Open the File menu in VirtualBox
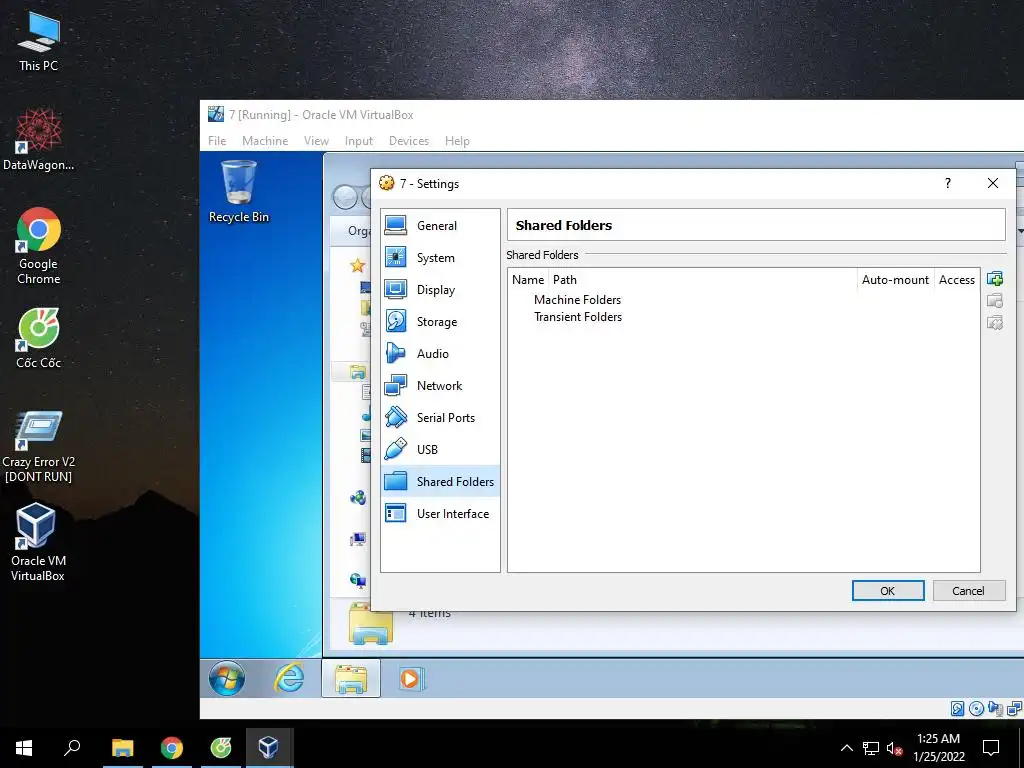Screen dimensions: 1024x768 (217, 140)
